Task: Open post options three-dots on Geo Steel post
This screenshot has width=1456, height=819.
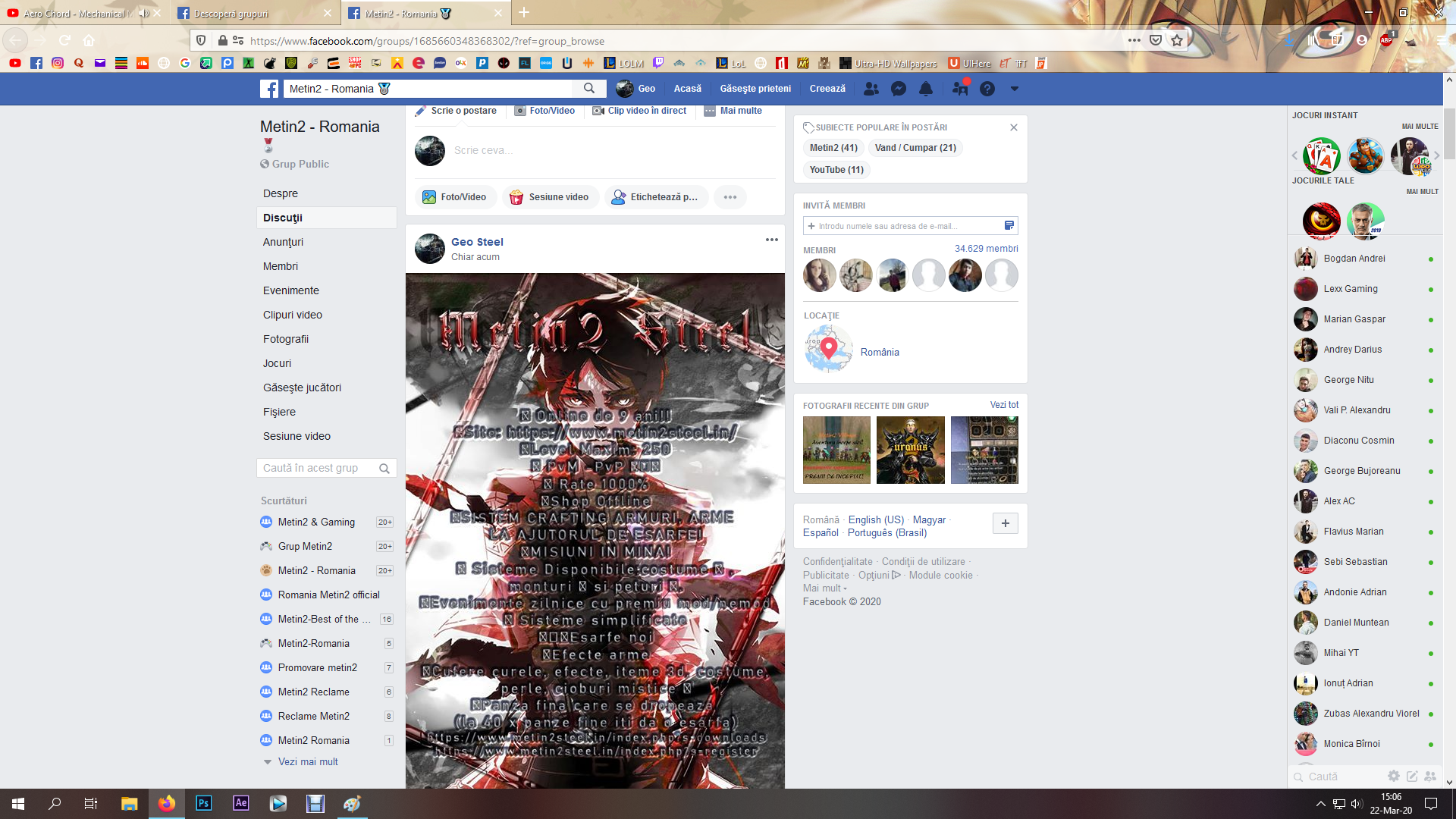Action: tap(772, 240)
